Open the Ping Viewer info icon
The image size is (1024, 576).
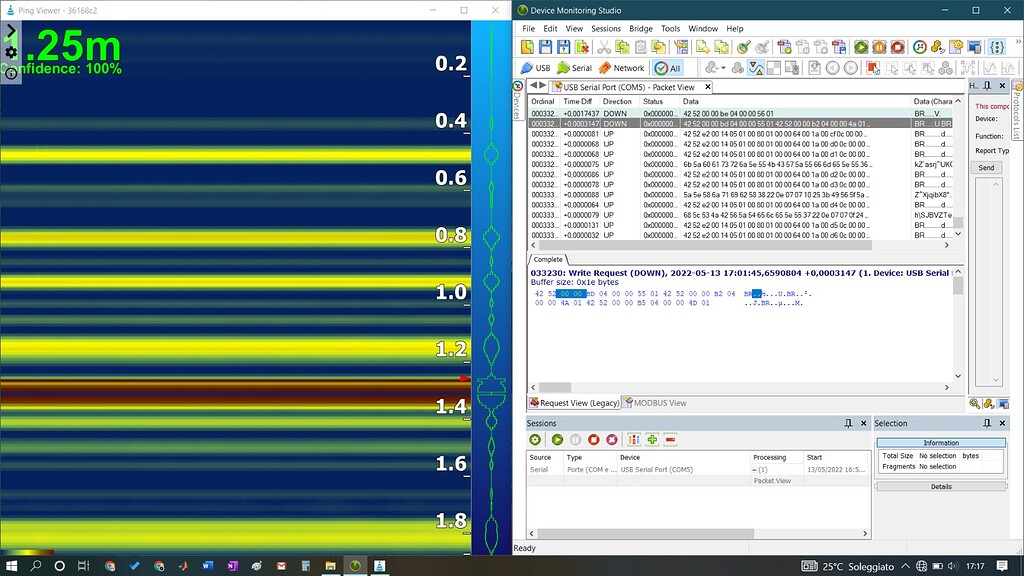[x=11, y=74]
